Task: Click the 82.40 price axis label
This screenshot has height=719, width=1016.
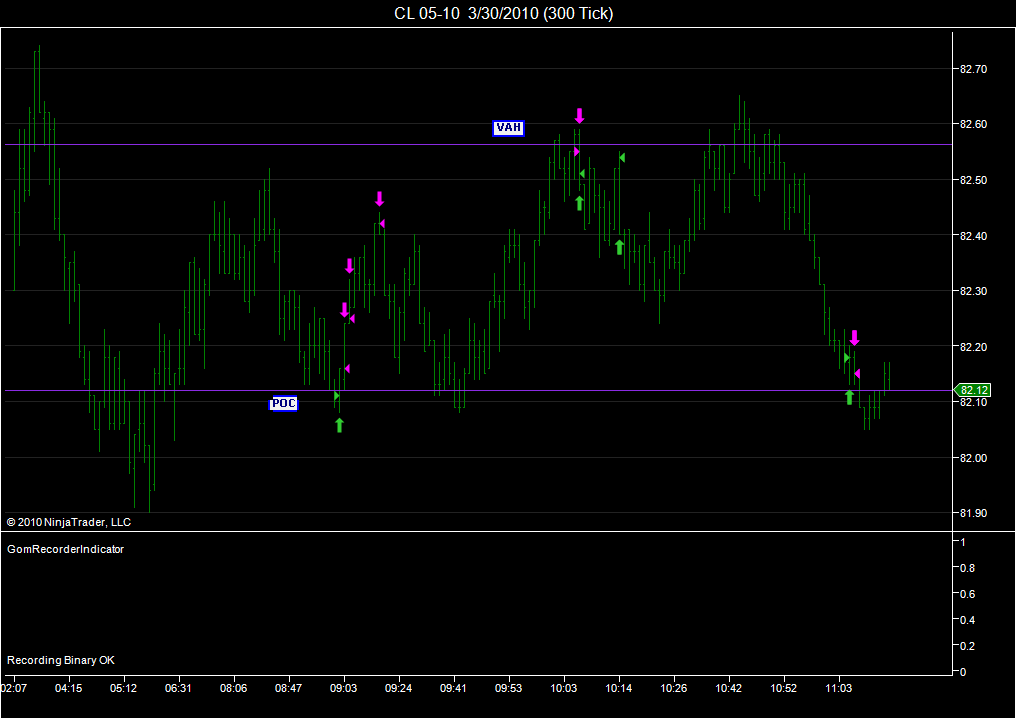Action: click(x=973, y=236)
